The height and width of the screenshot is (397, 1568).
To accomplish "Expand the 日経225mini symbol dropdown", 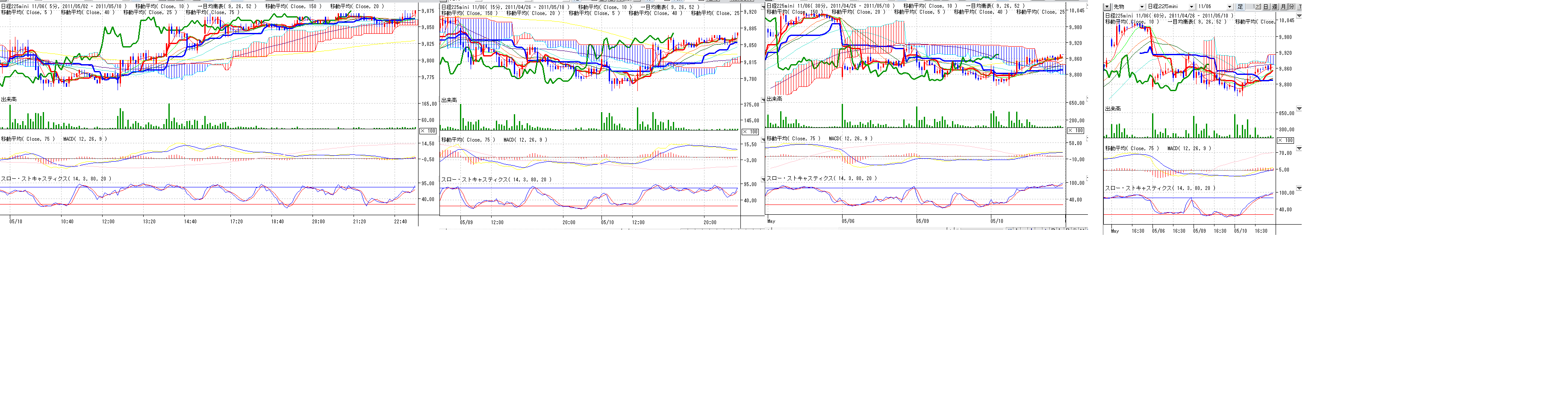I will click(1191, 7).
